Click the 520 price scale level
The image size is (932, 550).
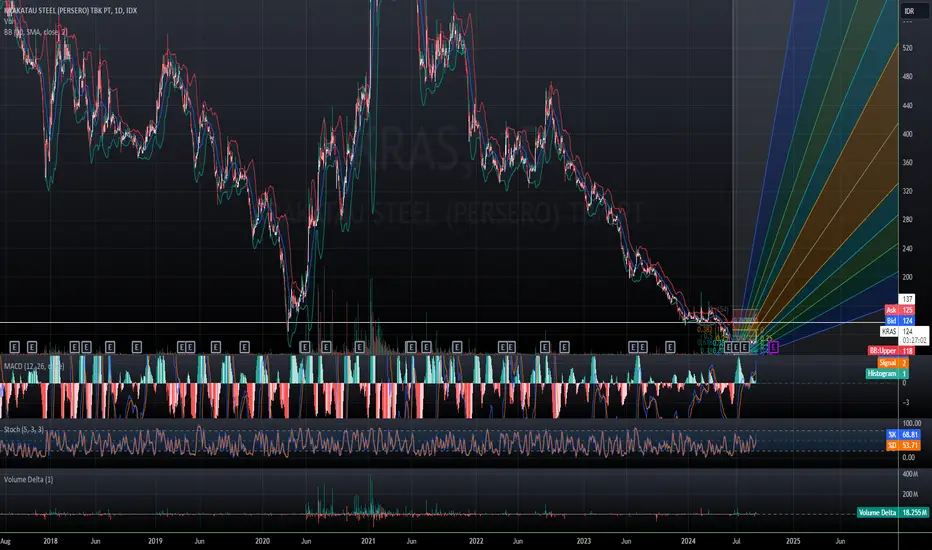(907, 48)
